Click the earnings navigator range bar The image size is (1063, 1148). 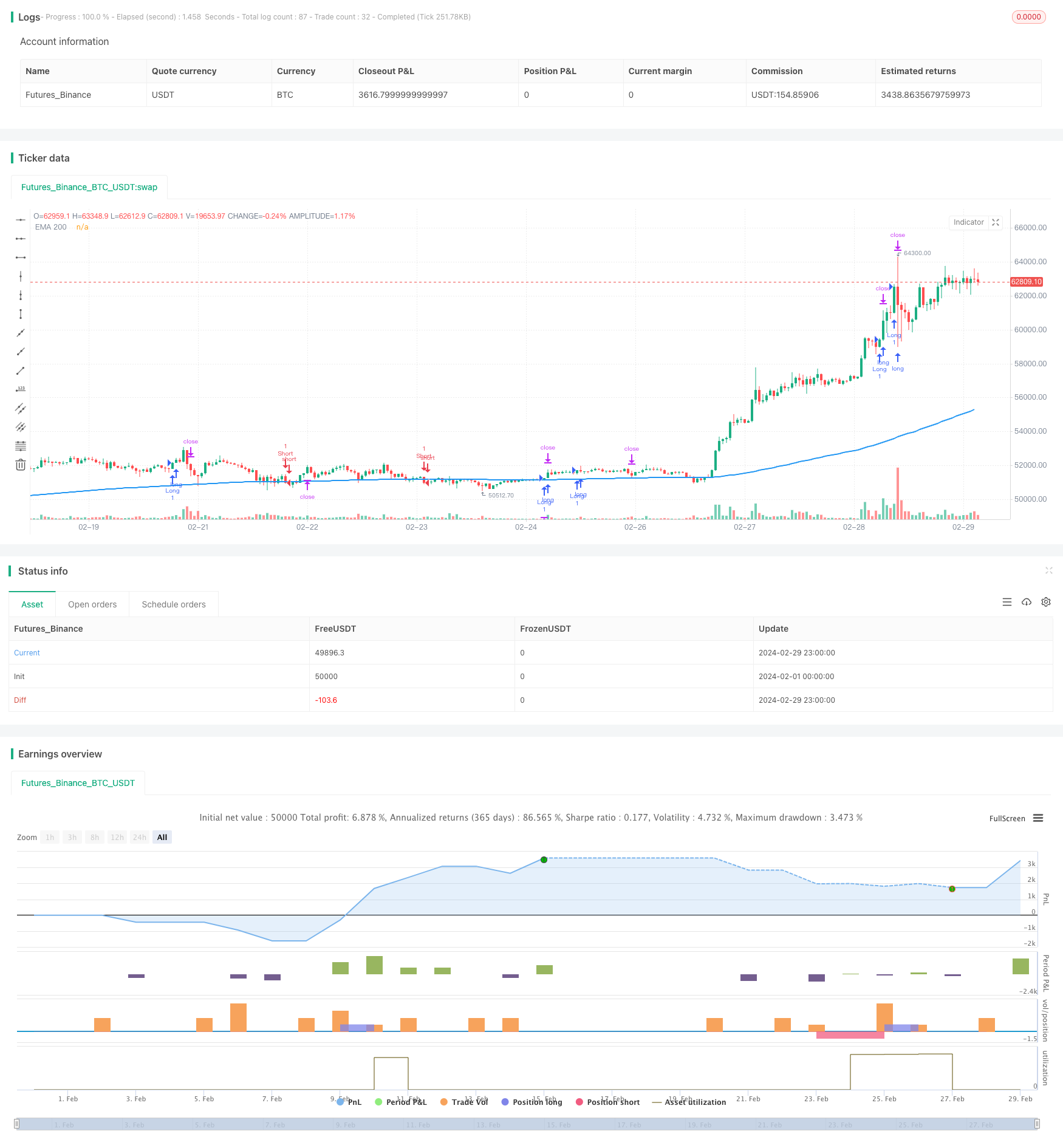pos(527,1124)
